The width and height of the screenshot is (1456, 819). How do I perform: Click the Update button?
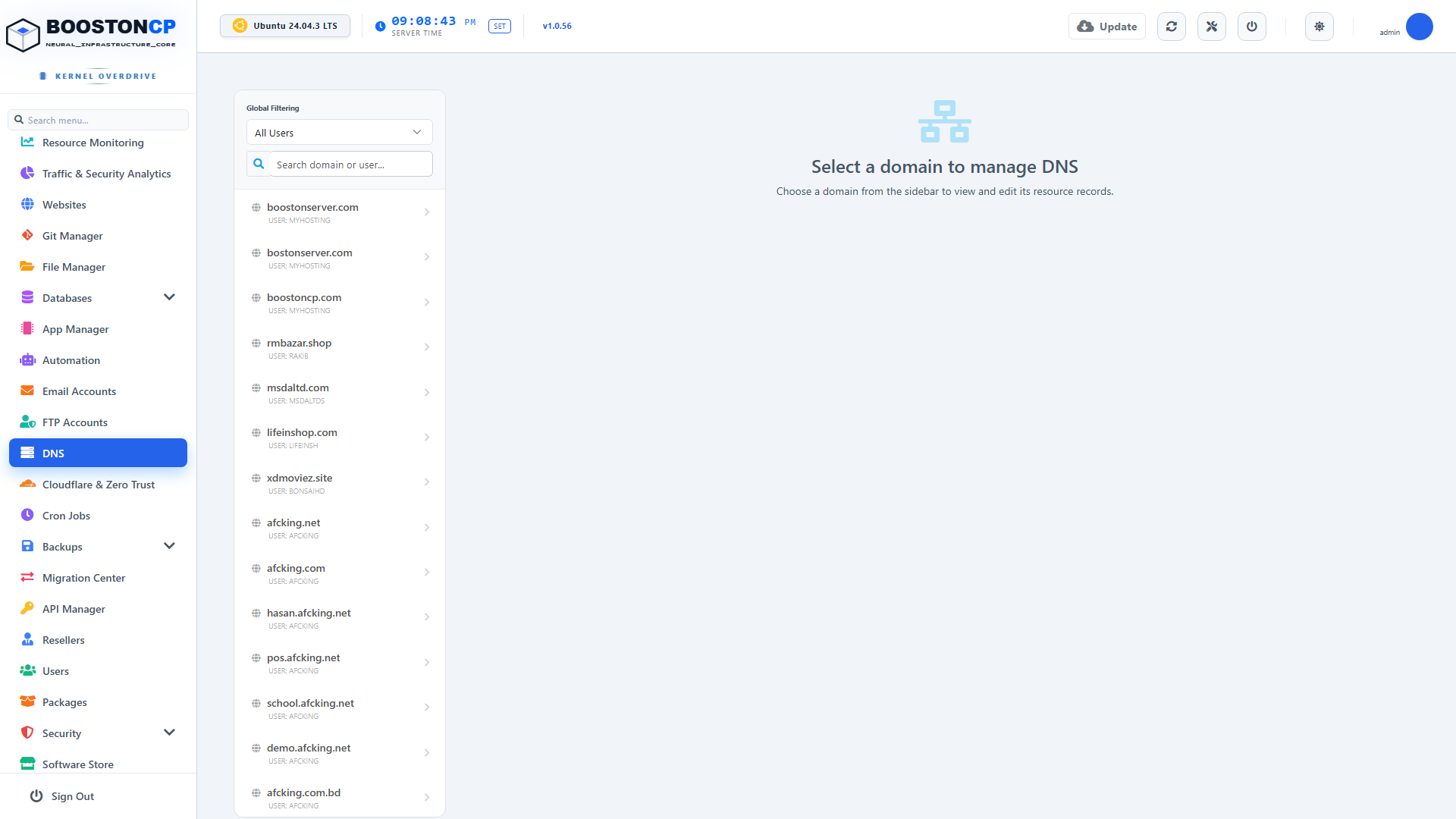tap(1107, 27)
